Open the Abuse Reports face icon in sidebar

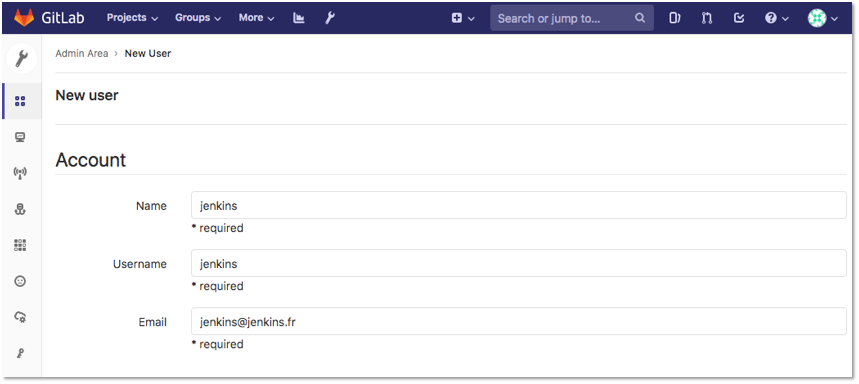pyautogui.click(x=20, y=281)
